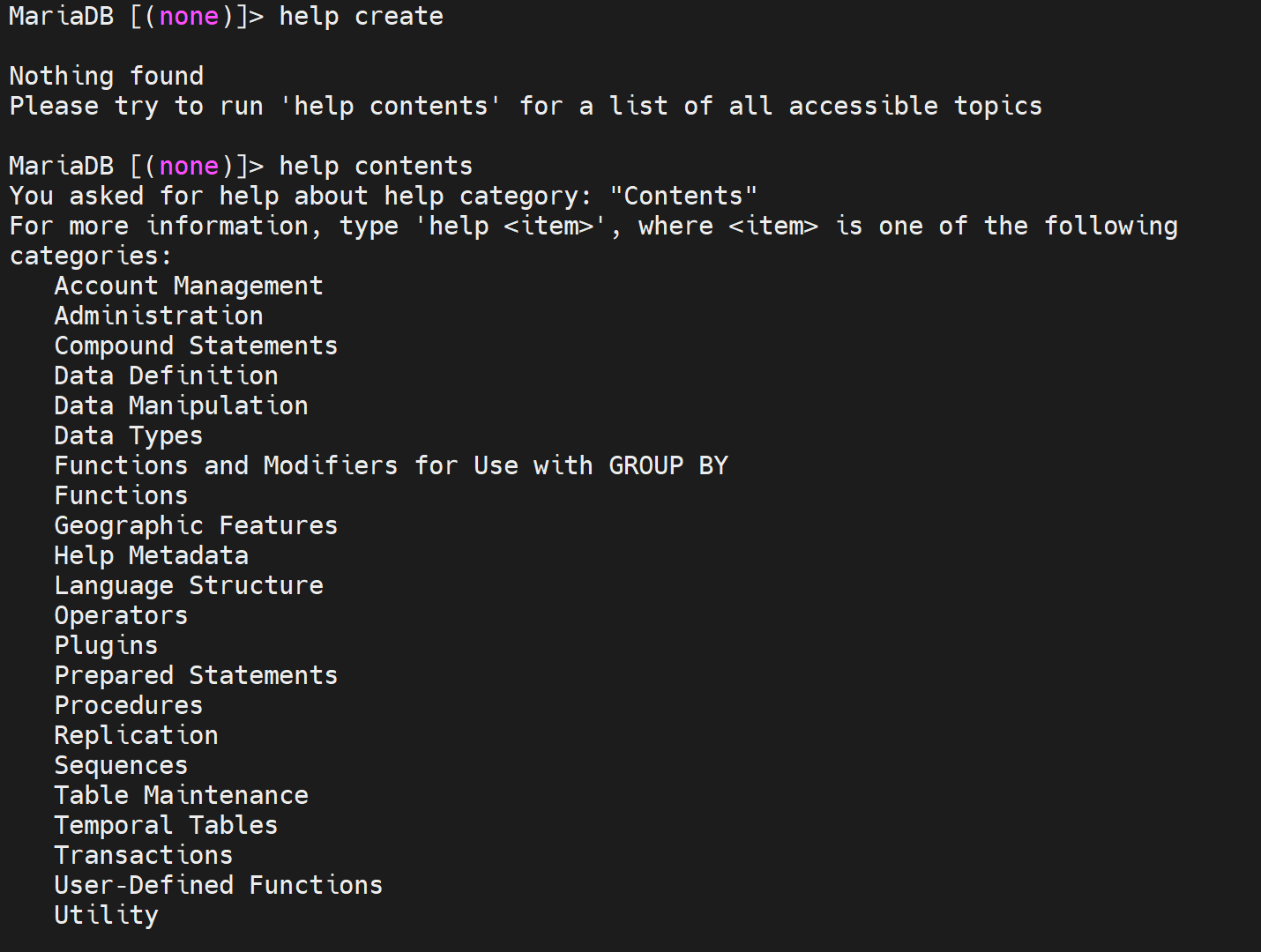Click 'Functions and Modifiers for Use with GROUP BY'
The width and height of the screenshot is (1261, 952).
click(x=391, y=465)
